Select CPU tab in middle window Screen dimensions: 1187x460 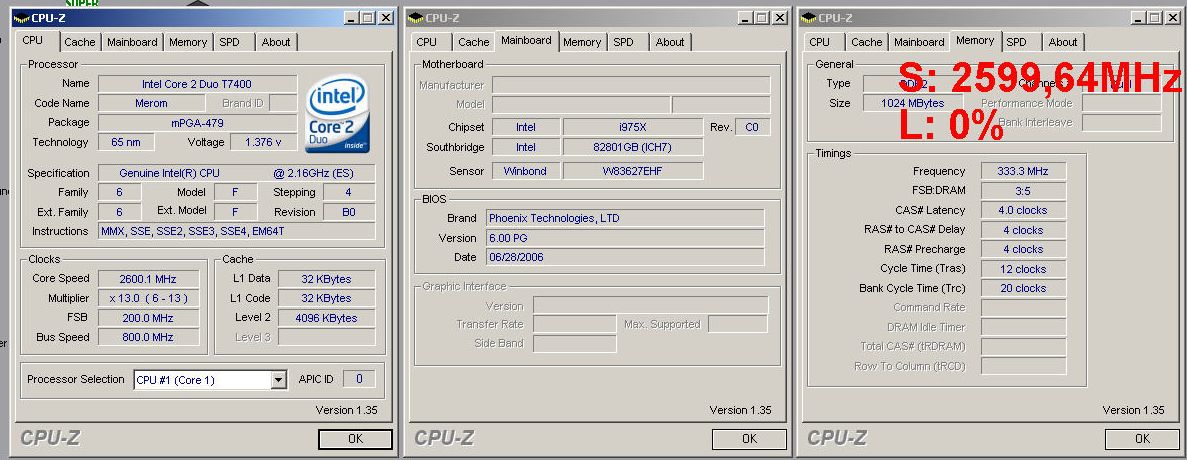pos(426,42)
